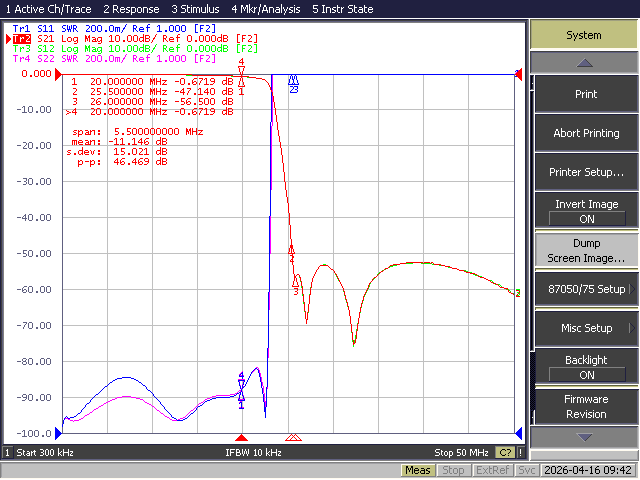Click the Start 300 kHz field
640x480 pixels.
(x=45, y=453)
